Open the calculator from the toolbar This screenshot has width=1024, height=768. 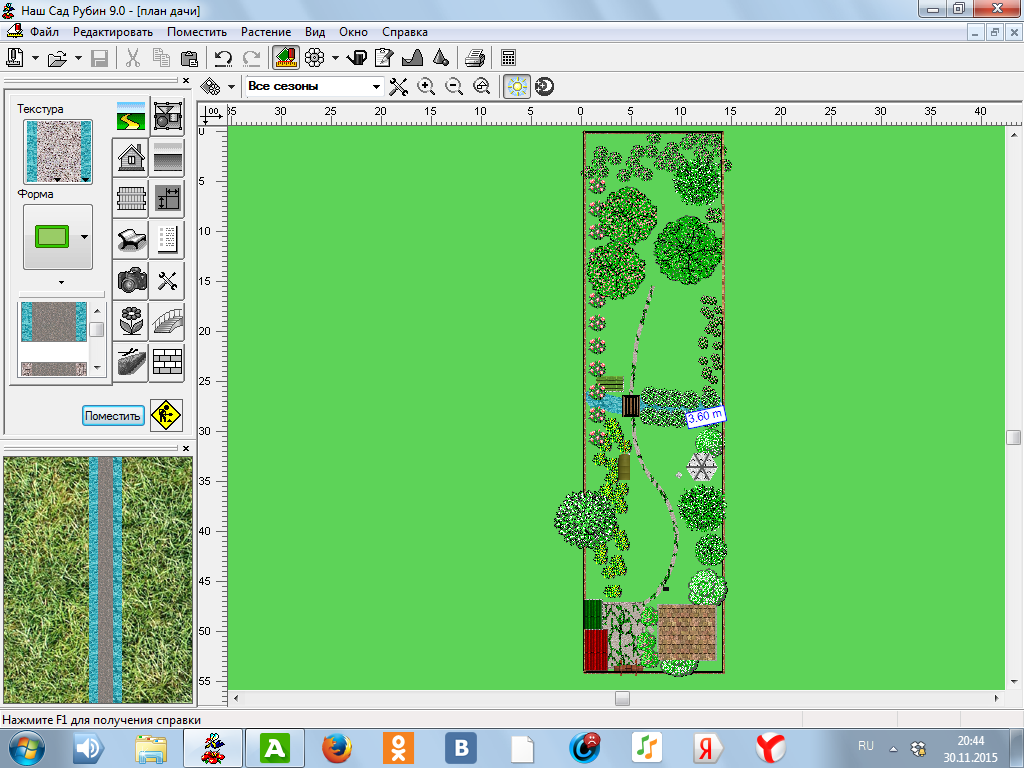[509, 58]
